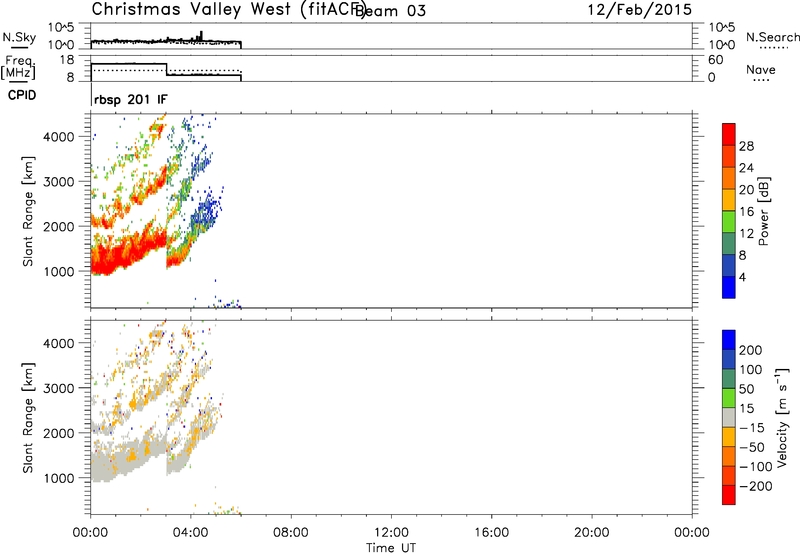Pick the light green segment of the Power color bar

pos(729,221)
